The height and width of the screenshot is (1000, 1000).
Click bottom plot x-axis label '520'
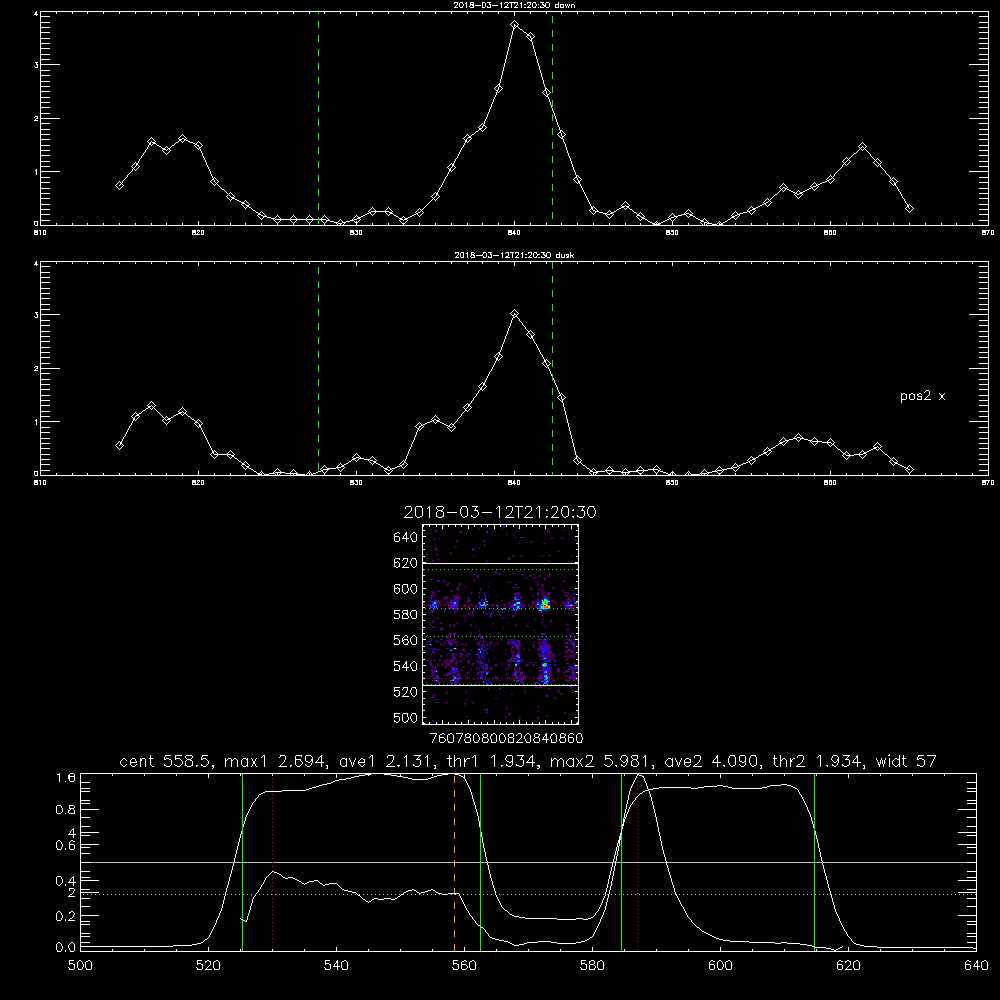208,966
